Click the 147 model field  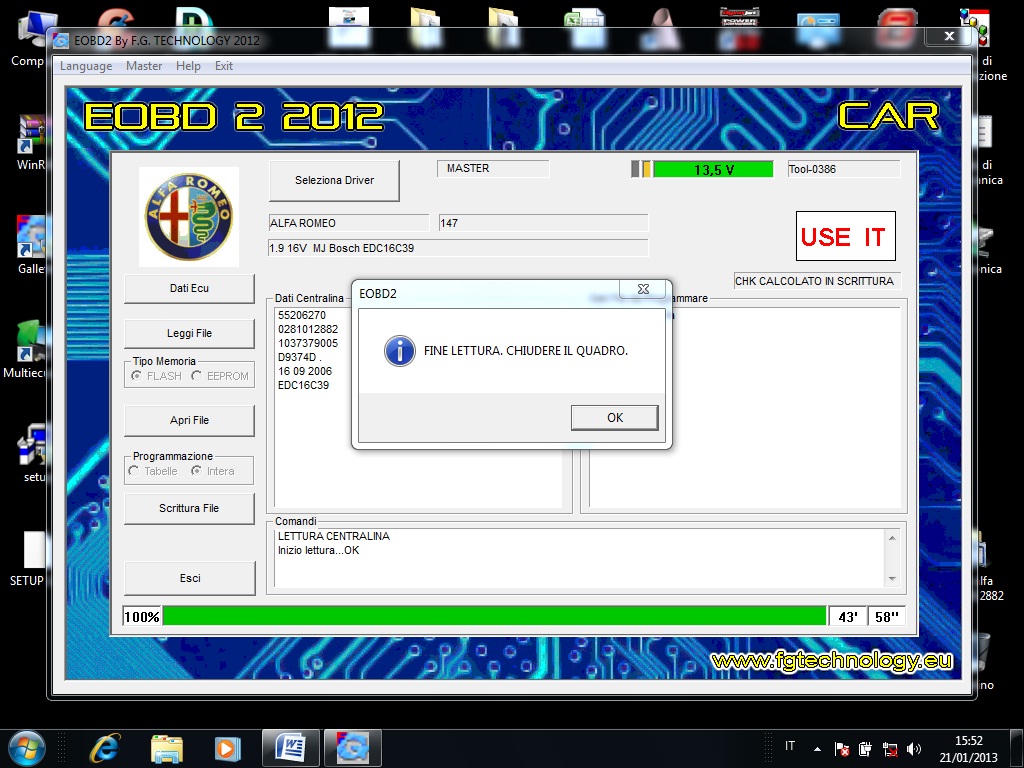543,223
